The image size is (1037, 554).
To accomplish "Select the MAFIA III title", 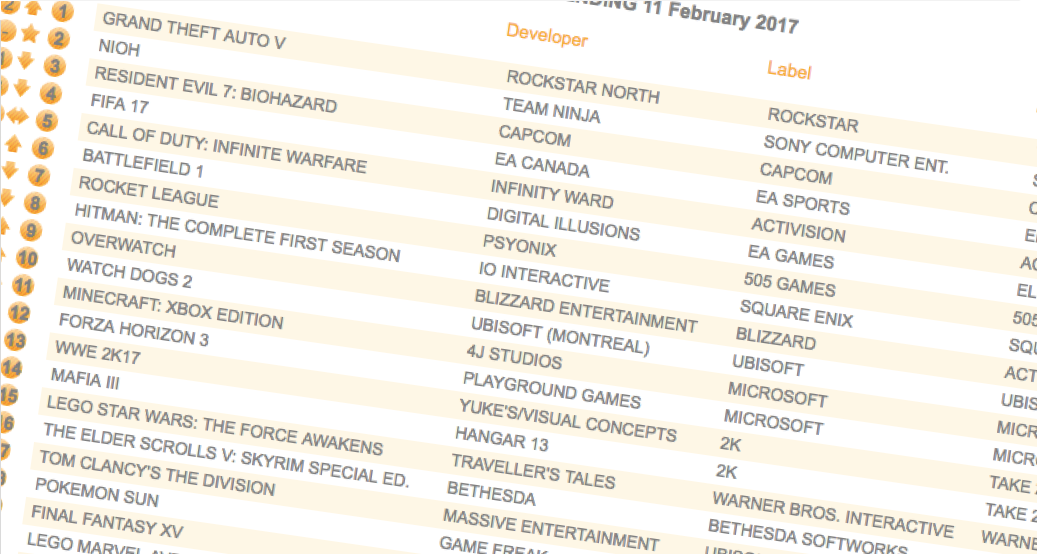I will (x=85, y=379).
